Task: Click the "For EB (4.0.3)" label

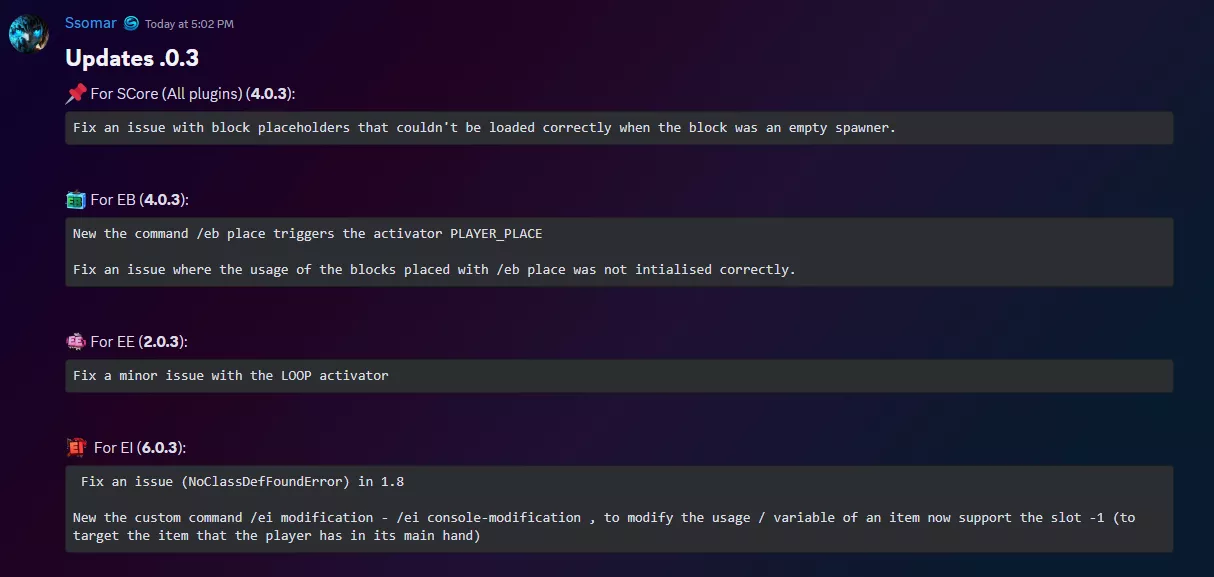Action: (139, 200)
